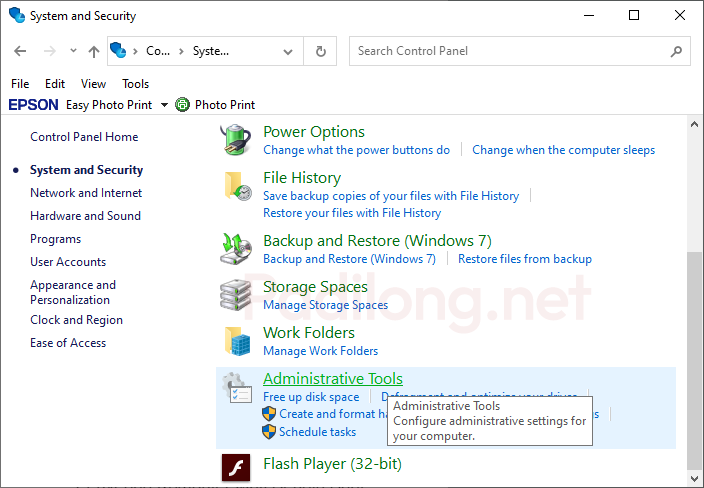Click Easy Photo Print toolbar button
The width and height of the screenshot is (704, 488).
coord(109,105)
